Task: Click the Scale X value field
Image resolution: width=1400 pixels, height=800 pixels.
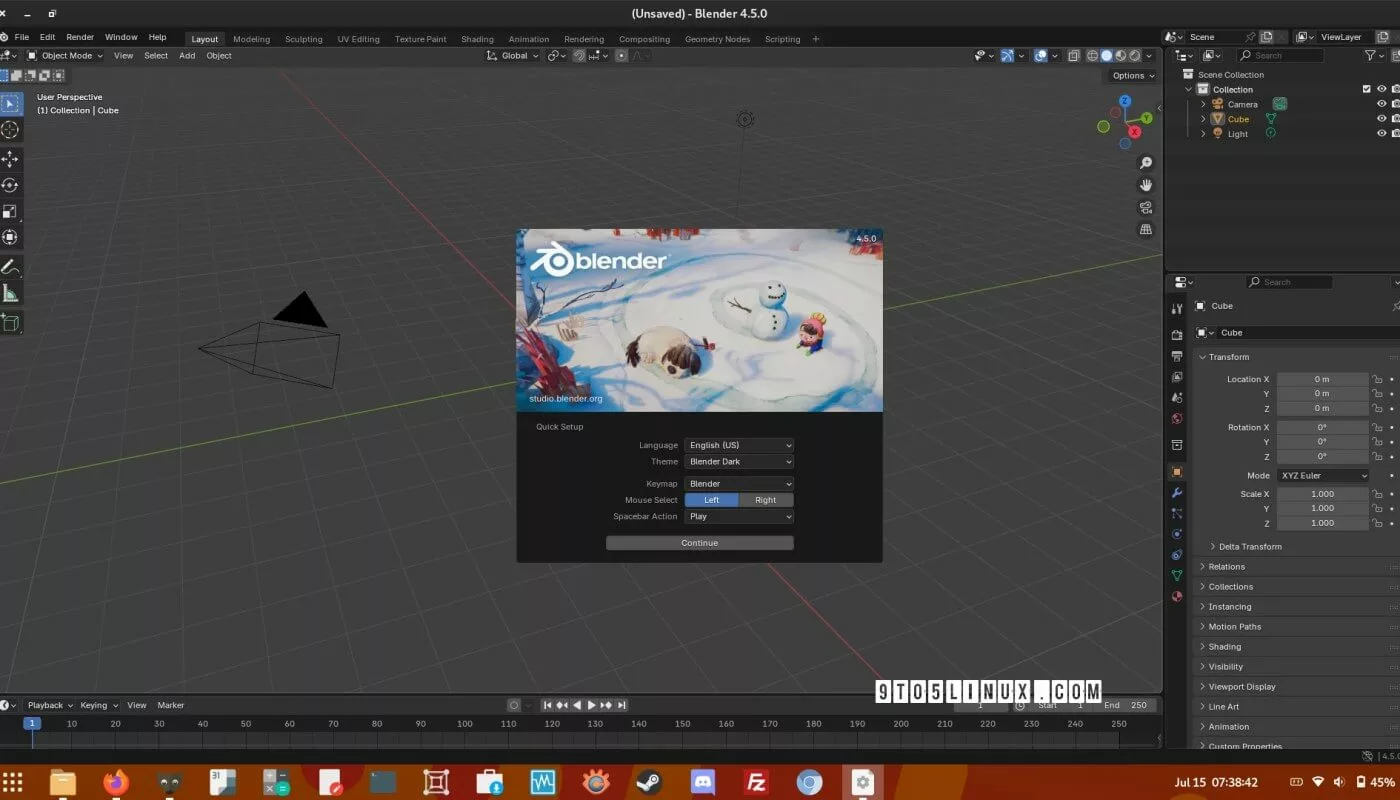Action: point(1322,494)
